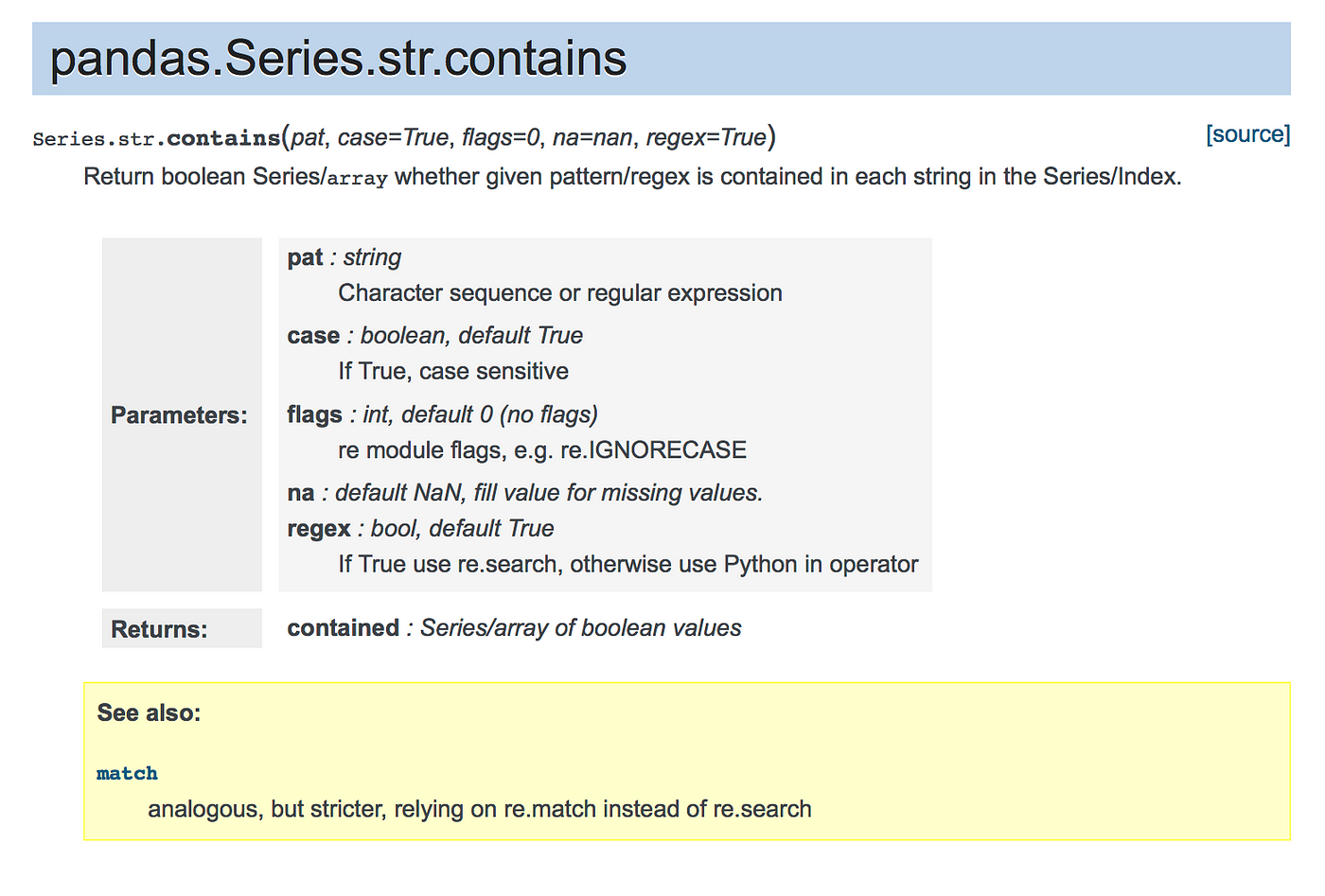1325x896 pixels.
Task: Follow the match see-also link
Action: (127, 773)
